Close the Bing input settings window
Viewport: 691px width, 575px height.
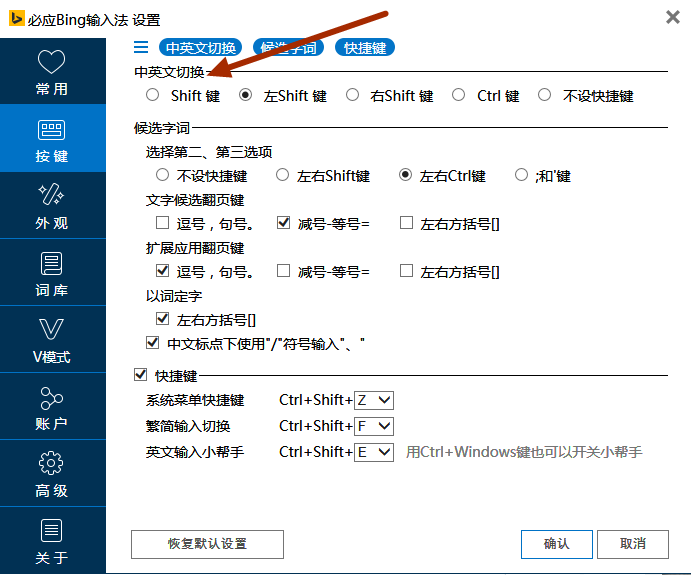click(672, 18)
